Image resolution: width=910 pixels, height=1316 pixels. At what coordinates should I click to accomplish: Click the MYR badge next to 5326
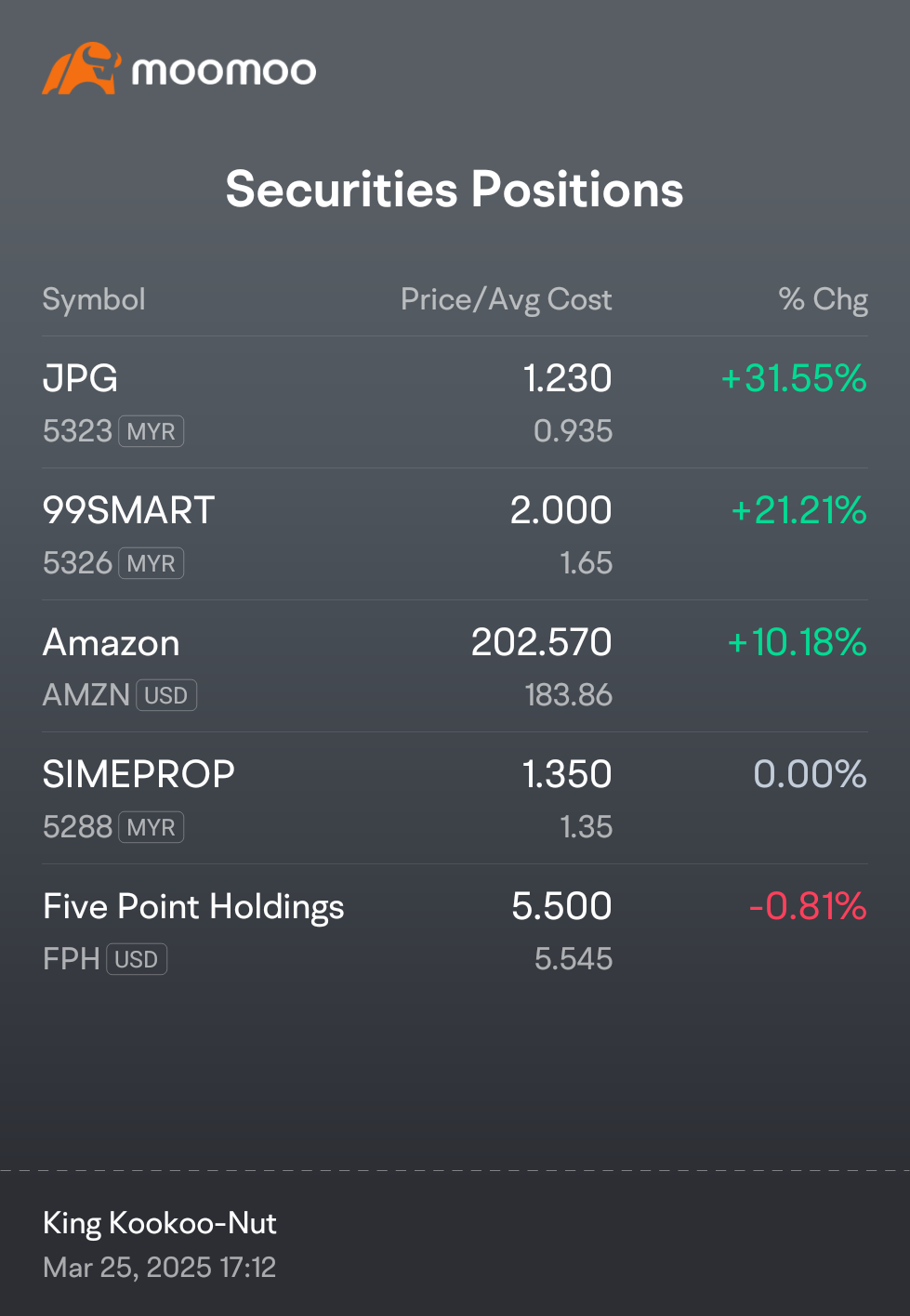152,563
